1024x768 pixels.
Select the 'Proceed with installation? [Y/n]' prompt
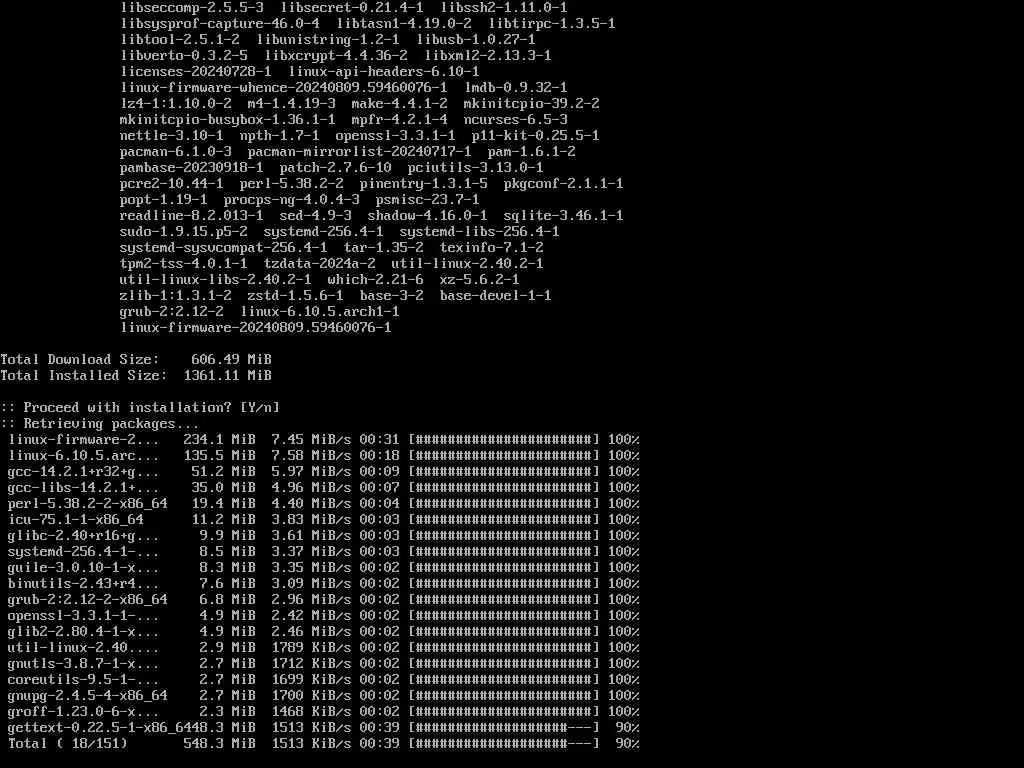pos(140,408)
